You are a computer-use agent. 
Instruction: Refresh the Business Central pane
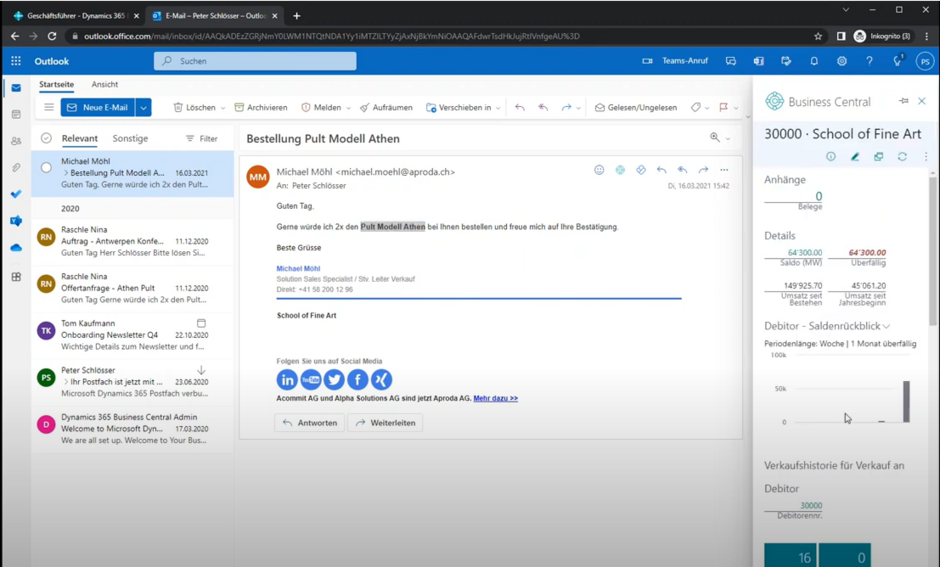click(902, 156)
